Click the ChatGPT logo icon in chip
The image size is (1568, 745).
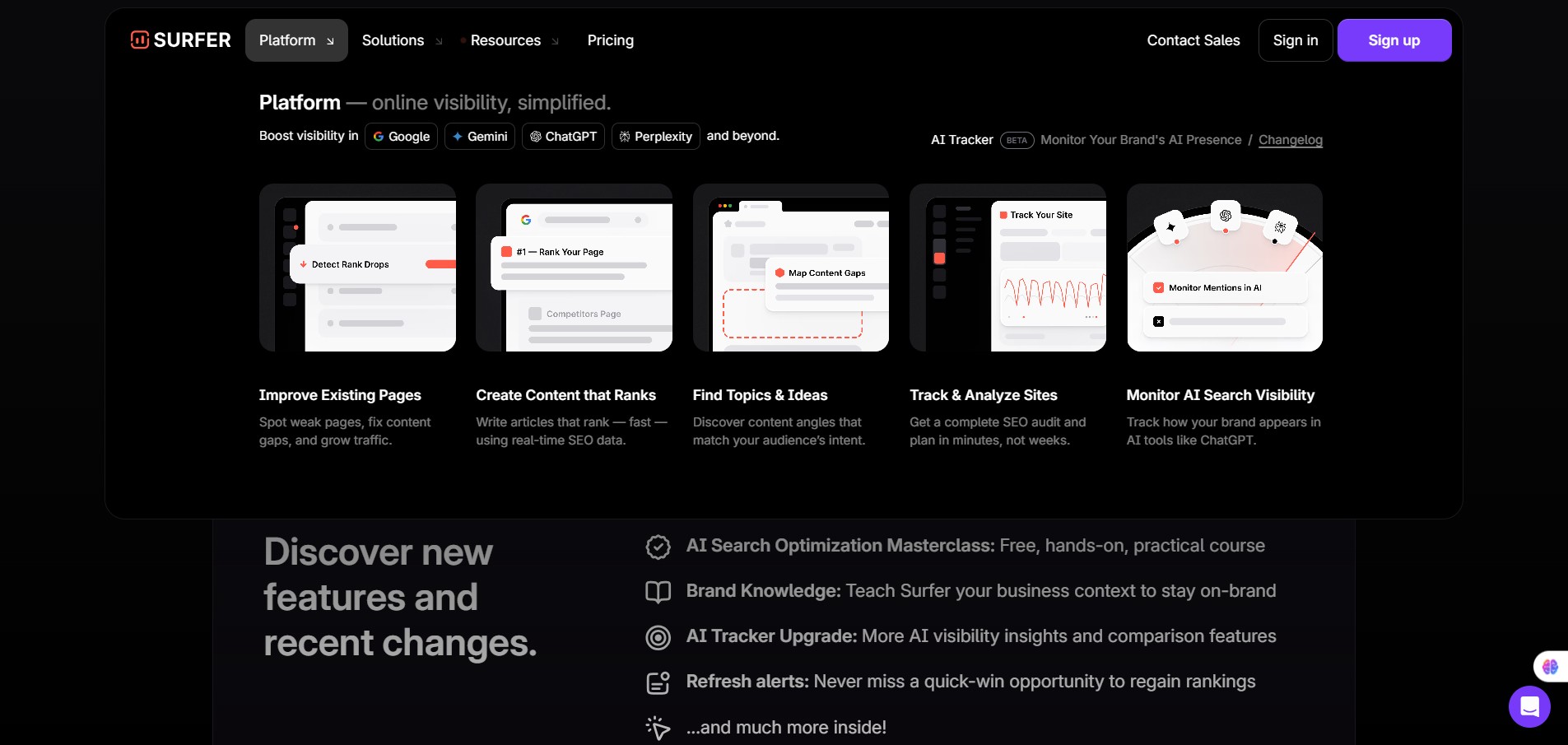tap(536, 137)
